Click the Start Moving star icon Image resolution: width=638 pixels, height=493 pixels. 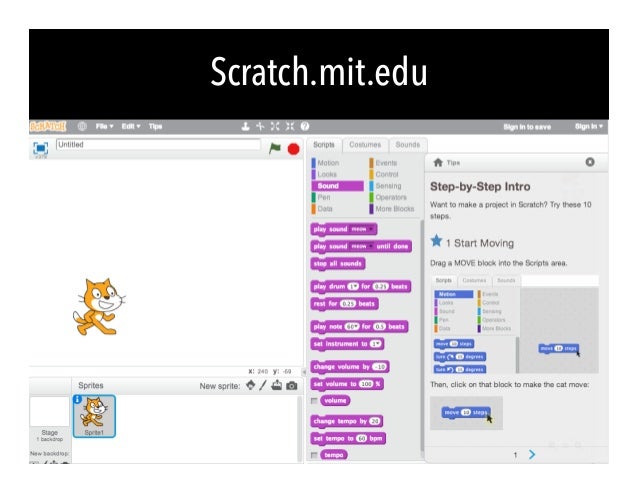[x=436, y=241]
